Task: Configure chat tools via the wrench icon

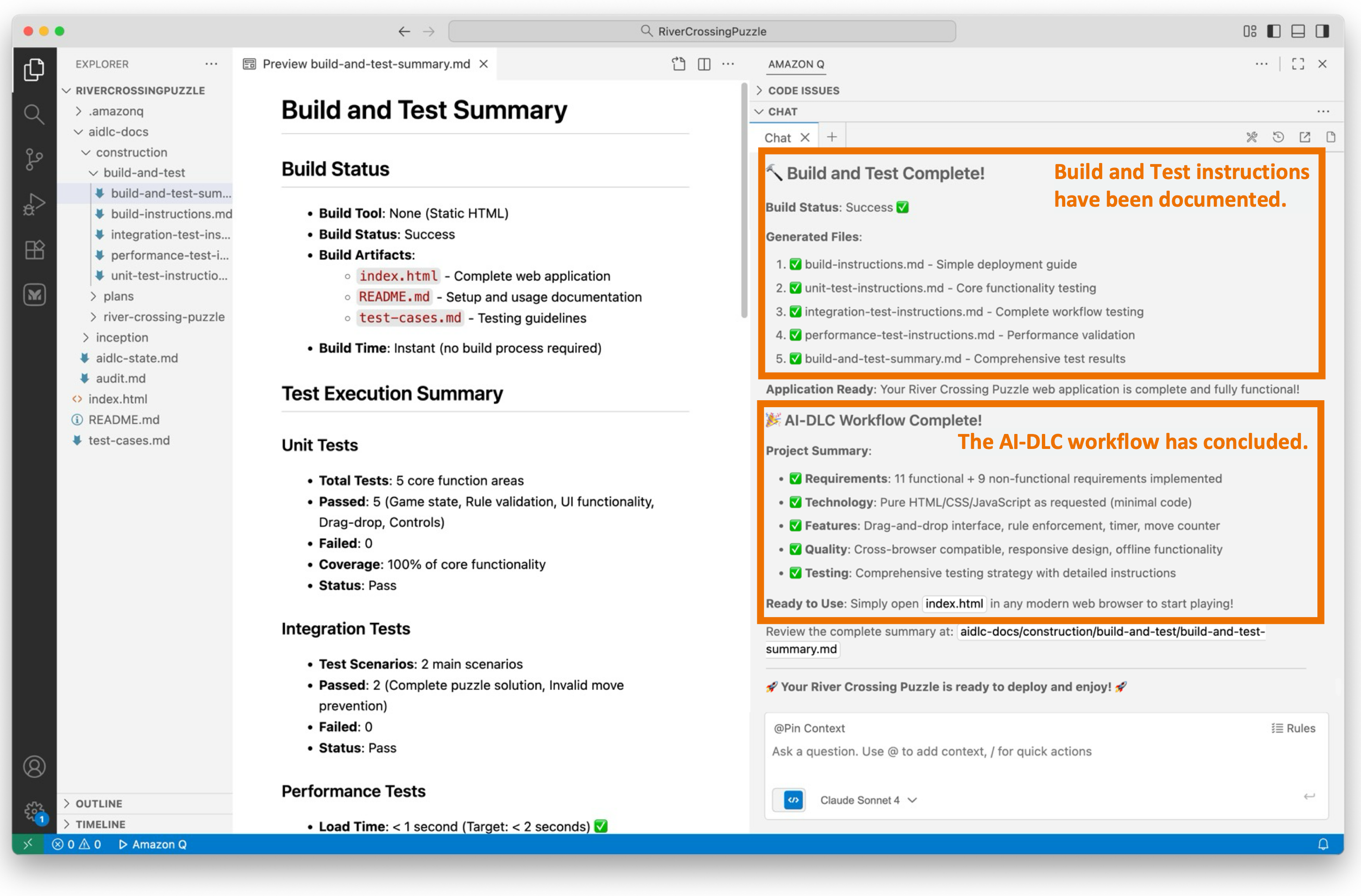Action: coord(1252,137)
